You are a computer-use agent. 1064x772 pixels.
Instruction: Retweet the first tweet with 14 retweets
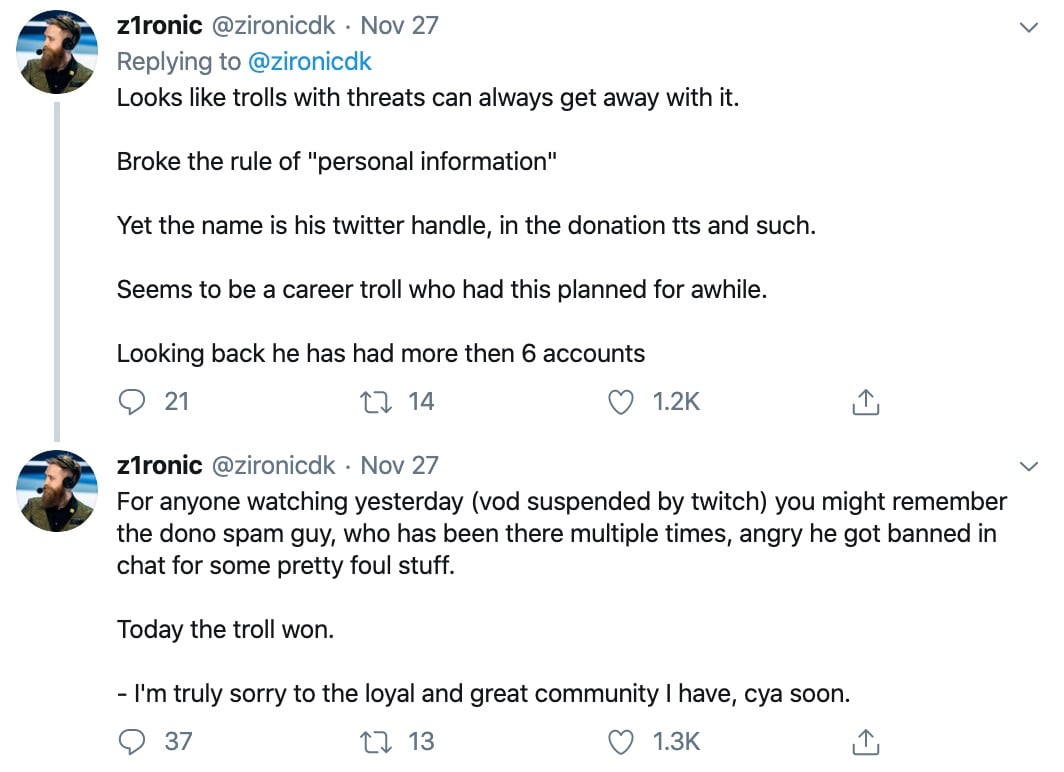375,402
